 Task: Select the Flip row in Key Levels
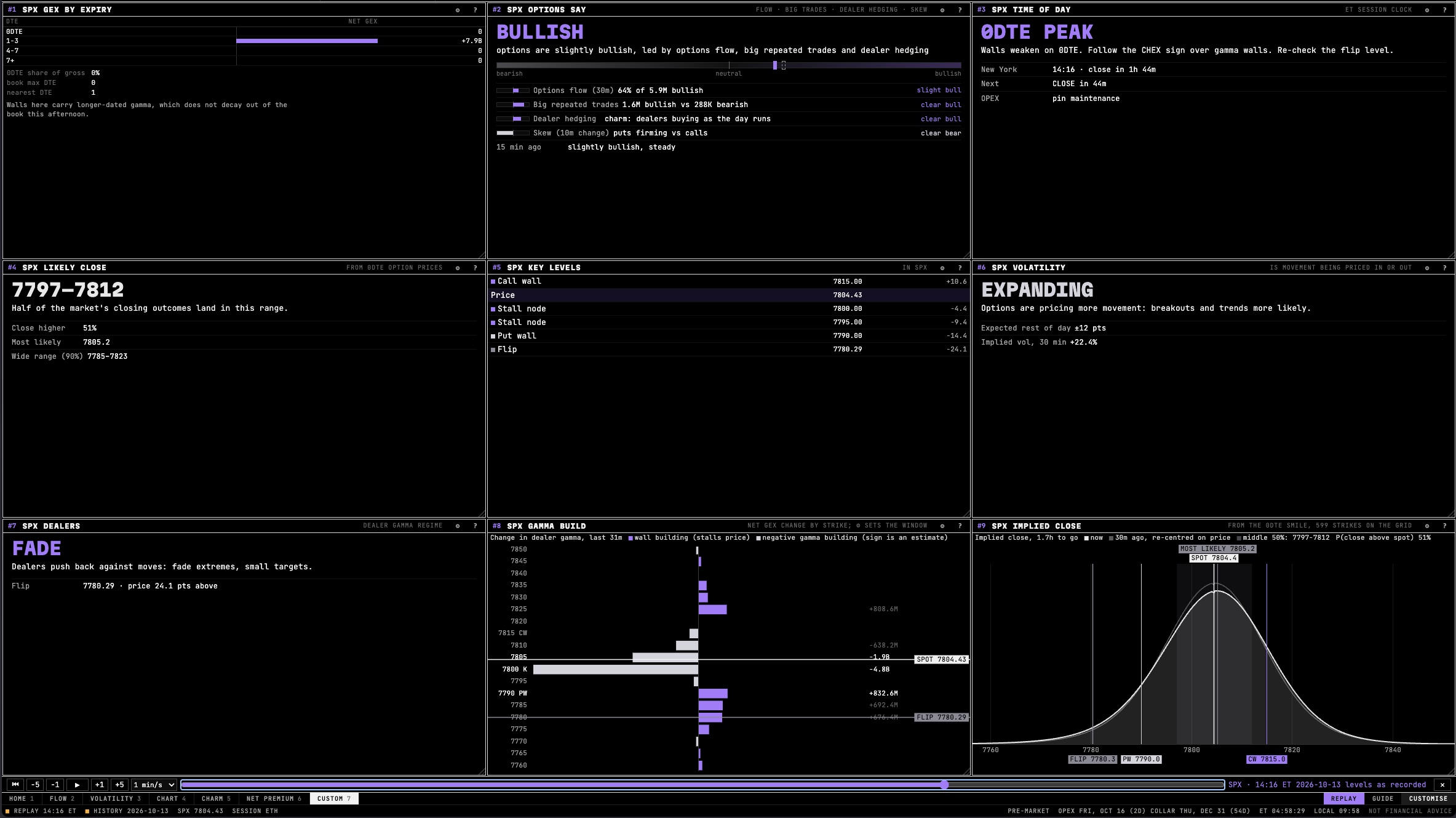coord(729,350)
